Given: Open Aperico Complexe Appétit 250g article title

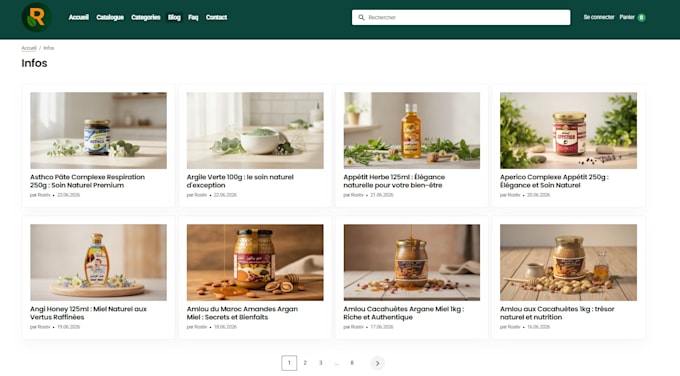Looking at the screenshot, I should pos(554,181).
